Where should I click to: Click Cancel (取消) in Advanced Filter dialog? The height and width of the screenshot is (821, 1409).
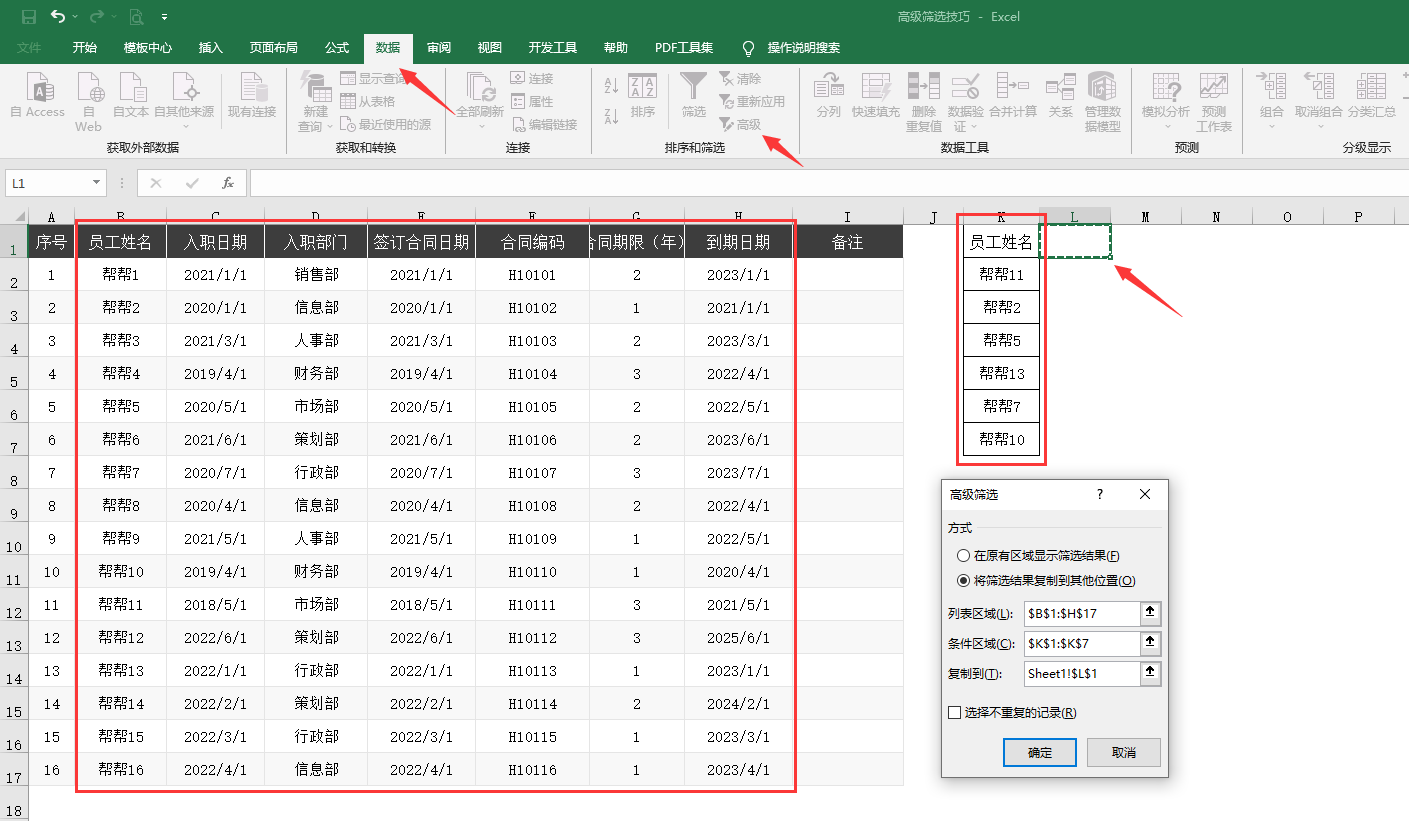pos(1123,753)
